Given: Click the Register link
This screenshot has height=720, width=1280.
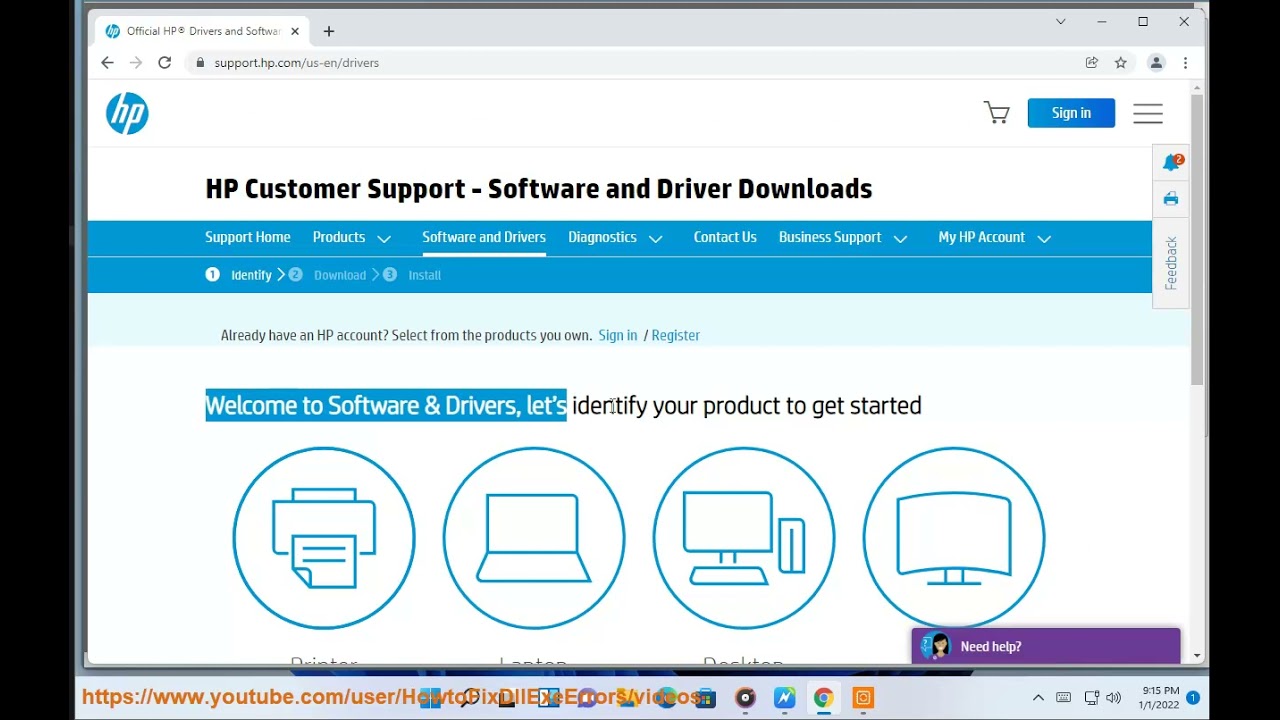Looking at the screenshot, I should coord(675,335).
